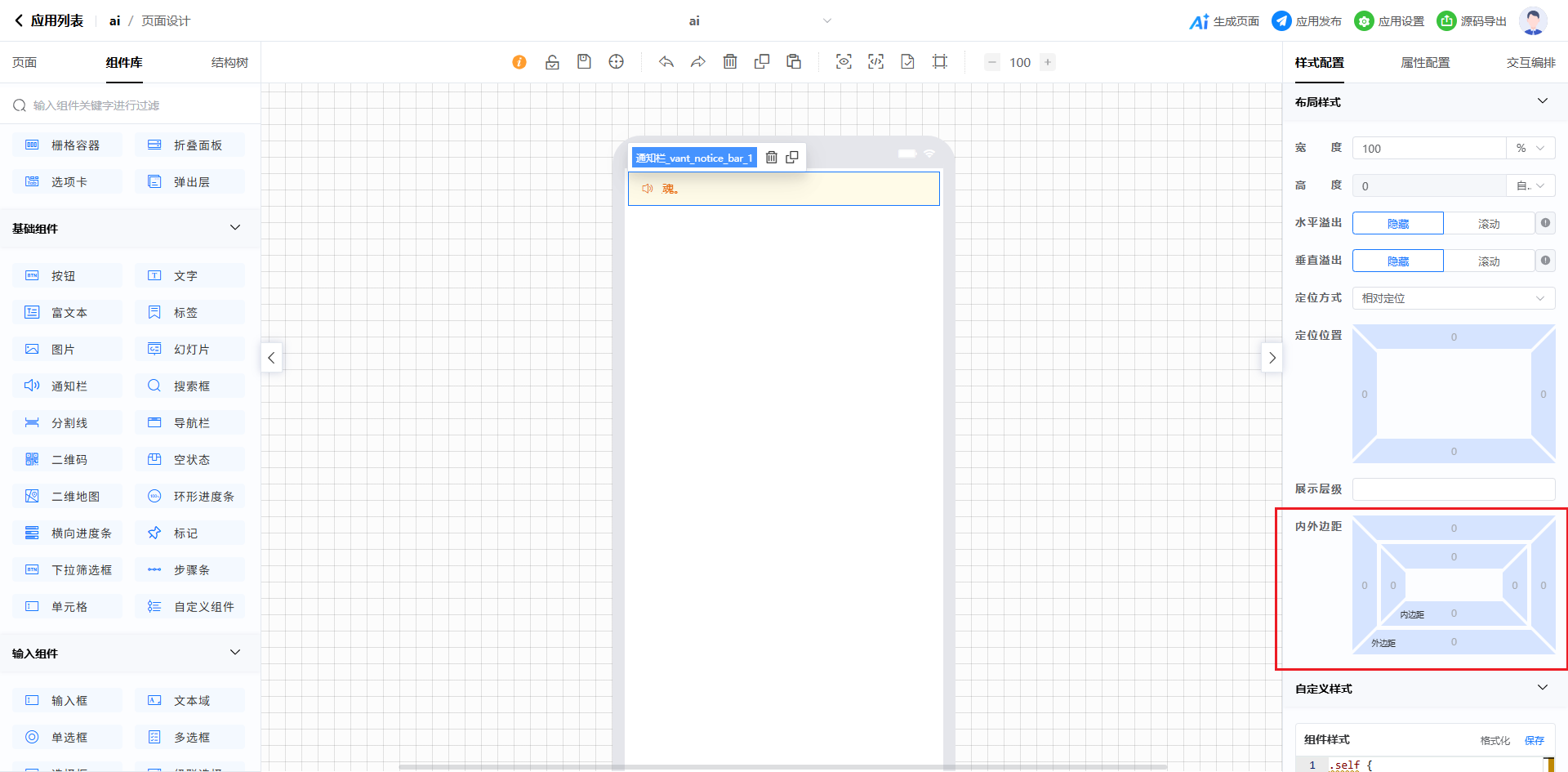Set horizontal overflow to 隐藏
The height and width of the screenshot is (772, 1568).
click(1397, 224)
